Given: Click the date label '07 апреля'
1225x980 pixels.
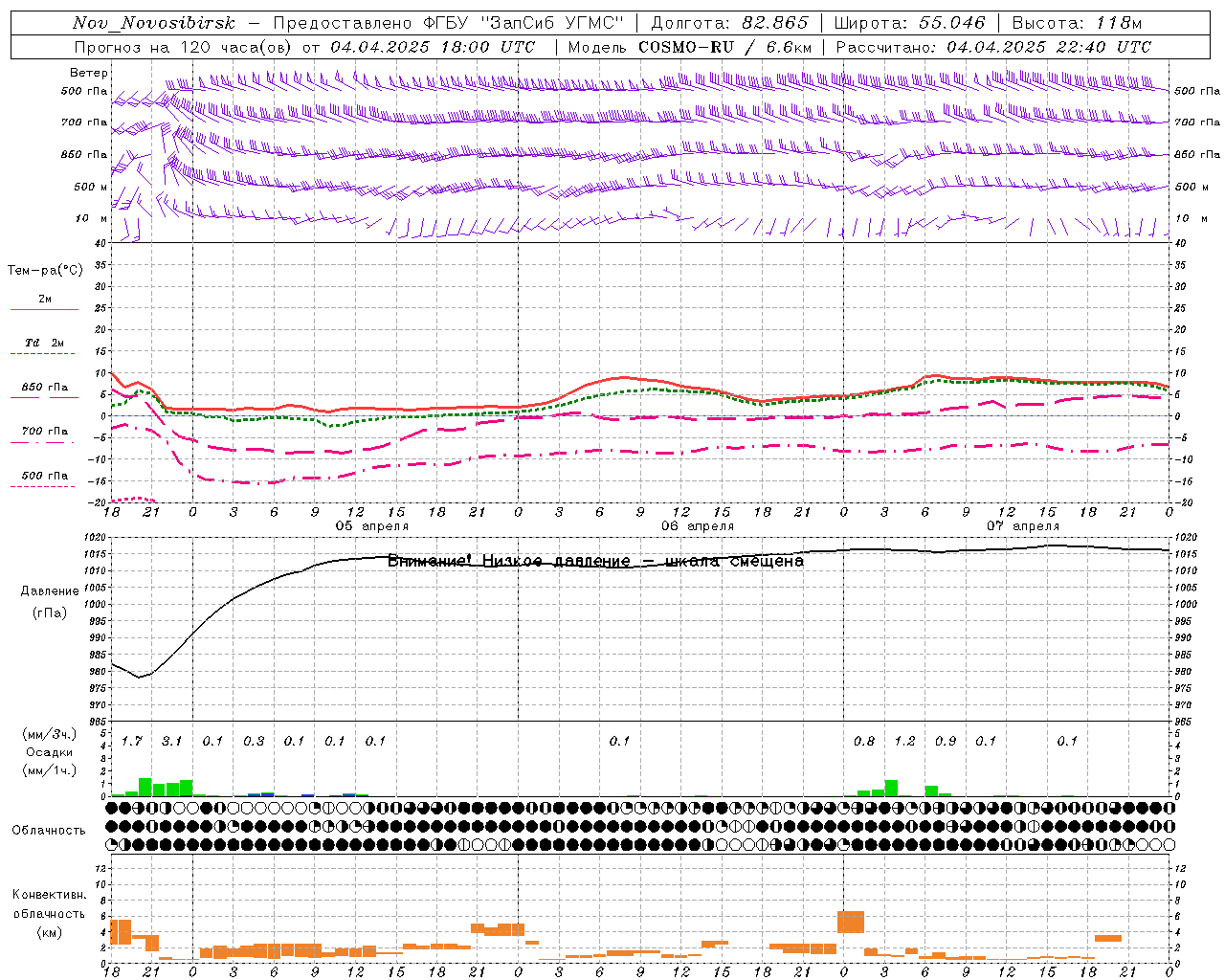Looking at the screenshot, I should tap(1023, 525).
